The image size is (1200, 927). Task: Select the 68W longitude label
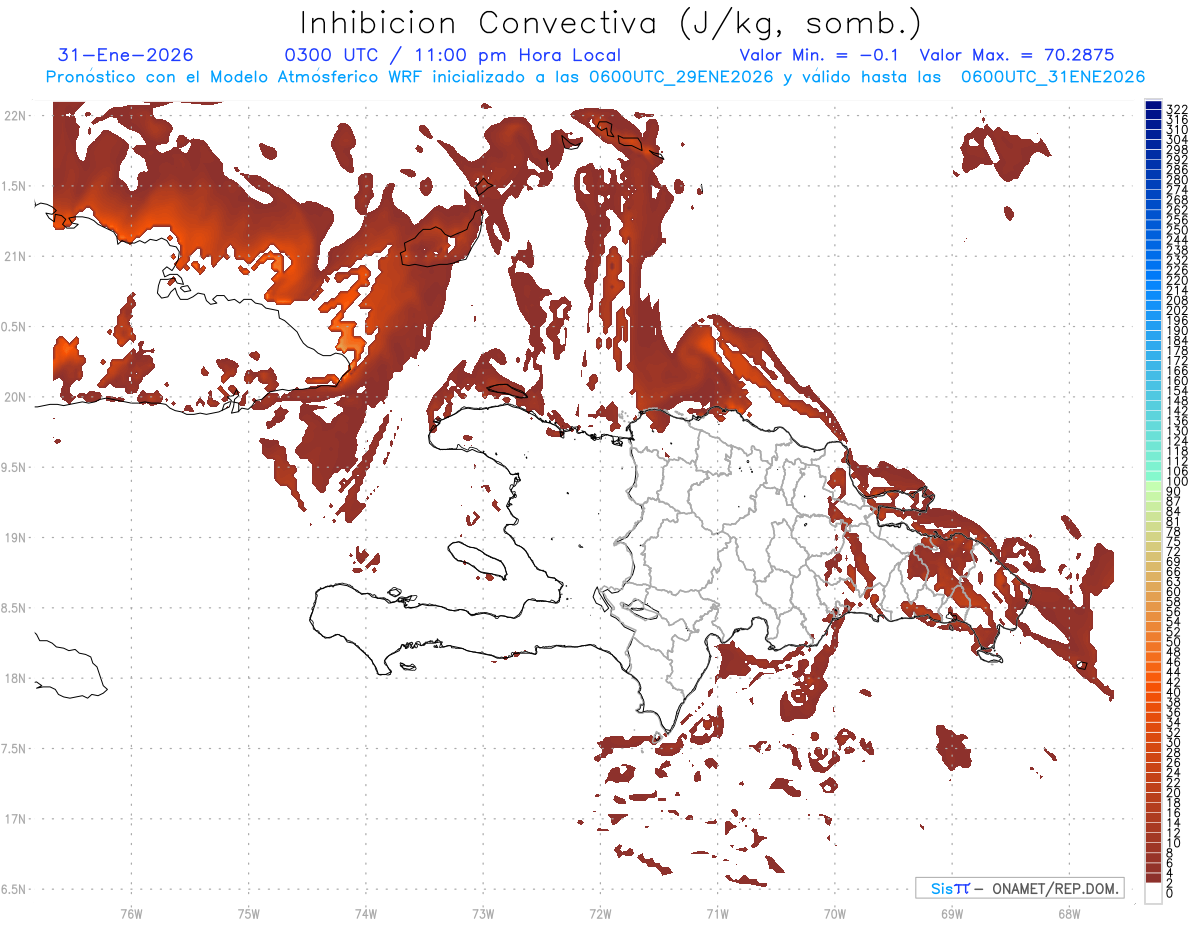[x=1069, y=913]
